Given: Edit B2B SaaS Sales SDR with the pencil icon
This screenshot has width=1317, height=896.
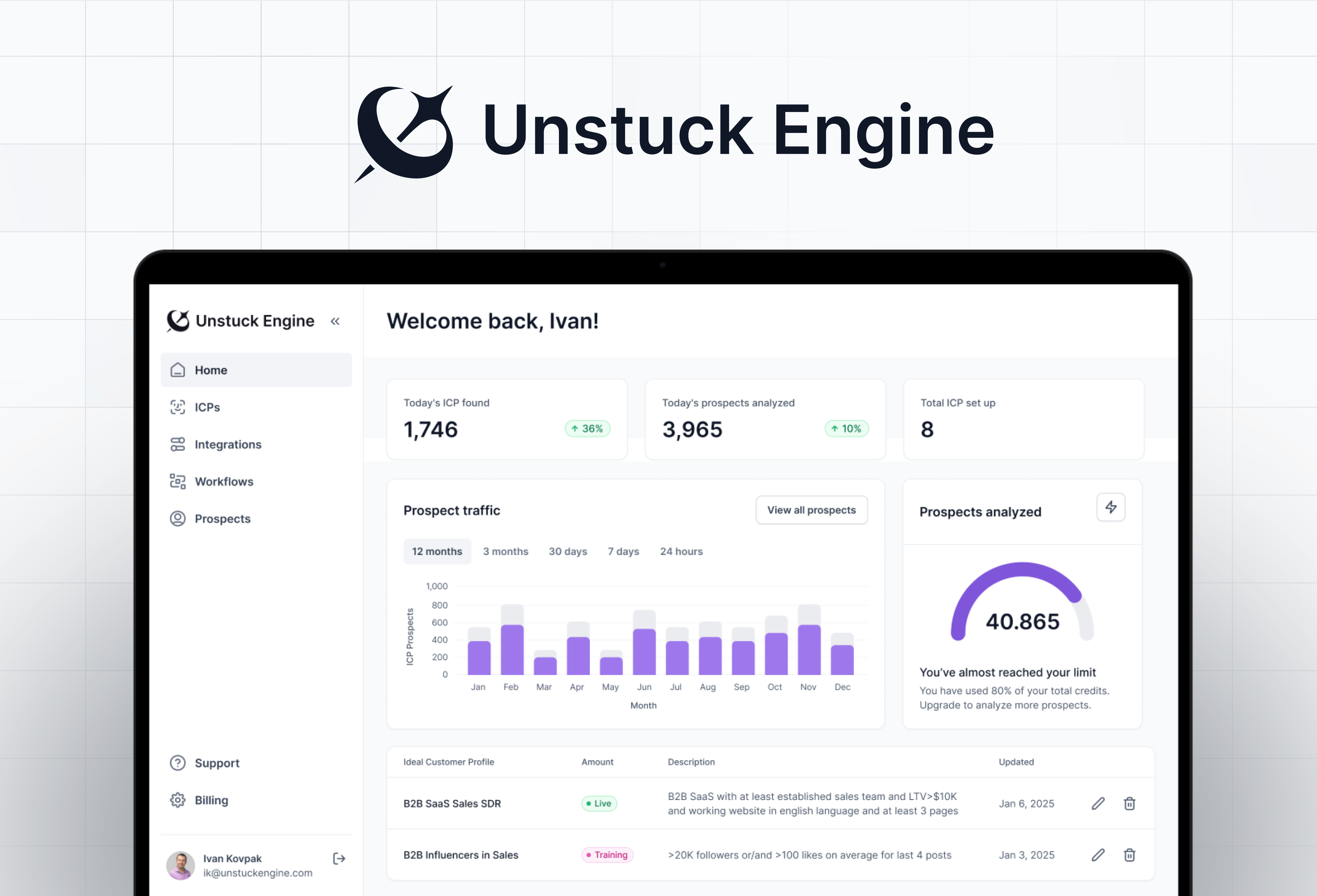Looking at the screenshot, I should click(x=1098, y=804).
